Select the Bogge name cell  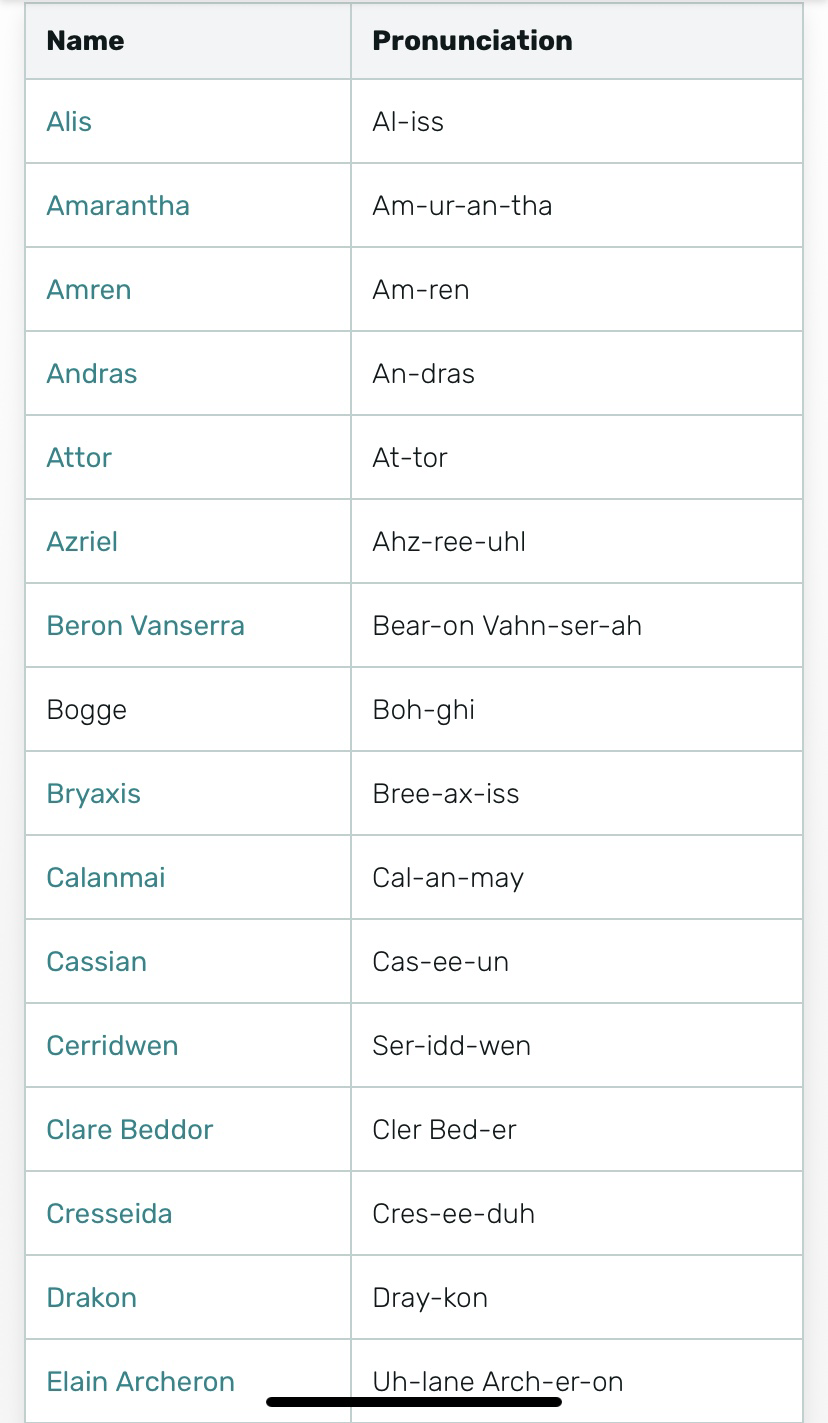pyautogui.click(x=87, y=710)
